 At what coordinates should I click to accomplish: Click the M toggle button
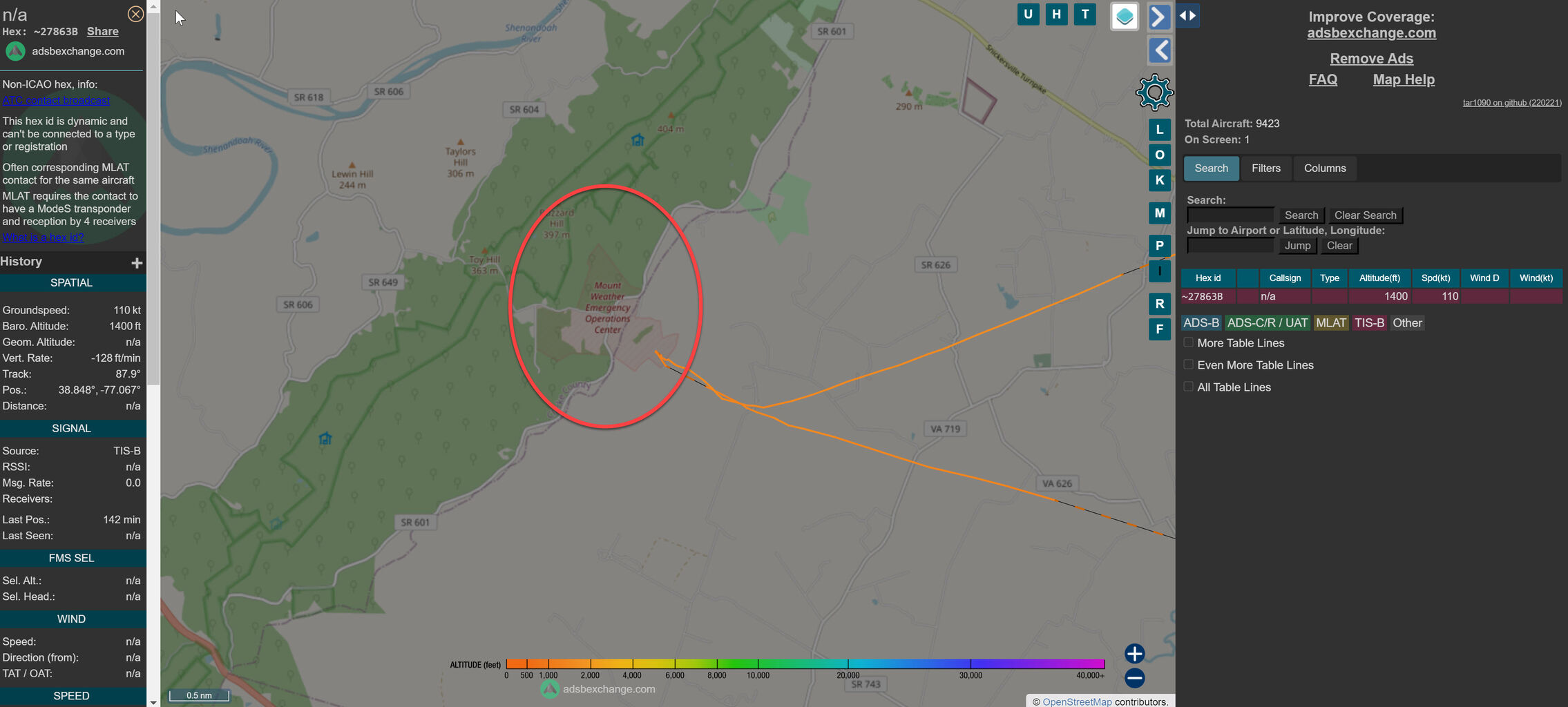(1159, 213)
